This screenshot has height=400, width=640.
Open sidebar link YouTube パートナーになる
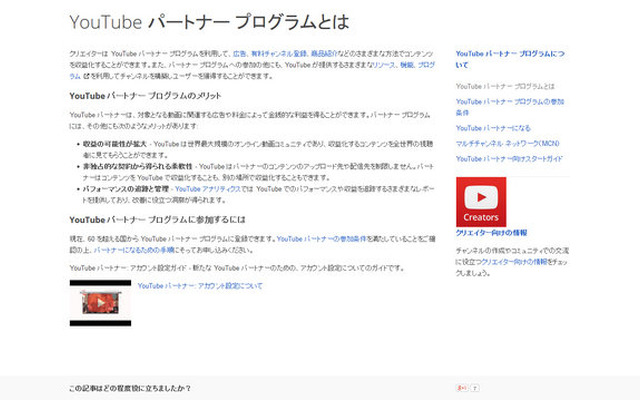click(x=493, y=128)
